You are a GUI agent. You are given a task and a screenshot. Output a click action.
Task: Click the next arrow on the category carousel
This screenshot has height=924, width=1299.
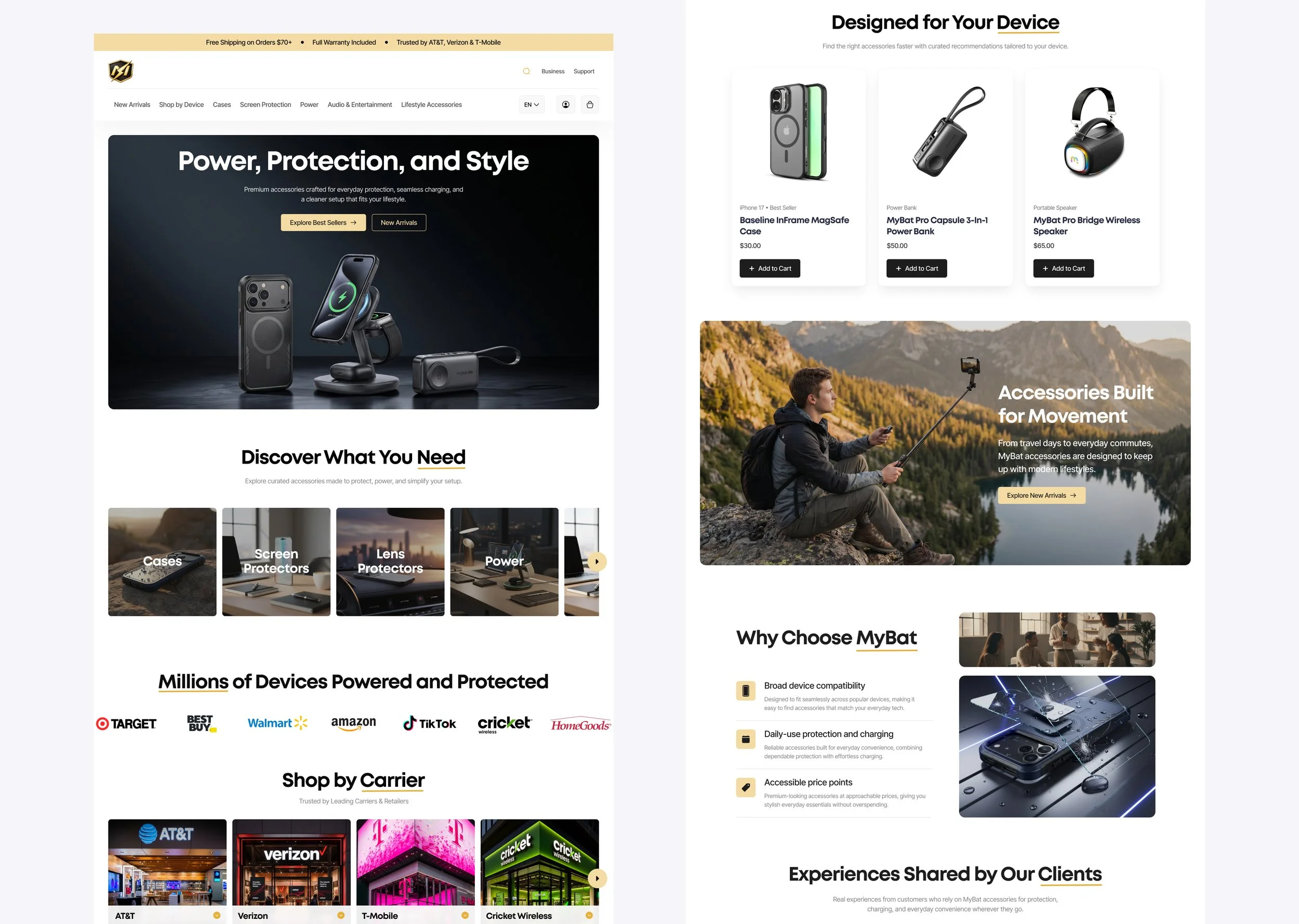[597, 562]
